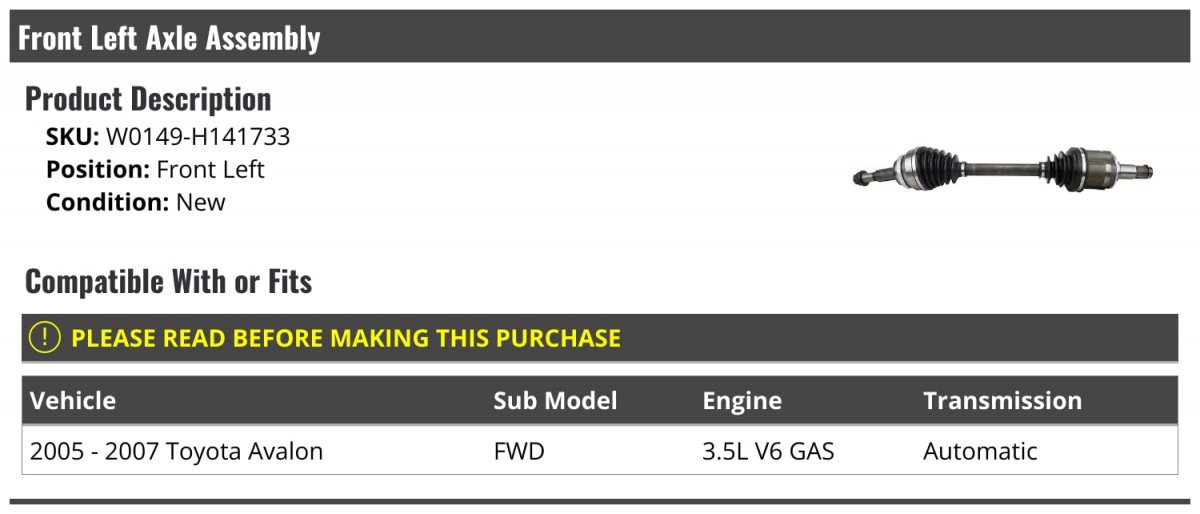Click the FWD sub model cell
1200x514 pixels.
(x=519, y=451)
